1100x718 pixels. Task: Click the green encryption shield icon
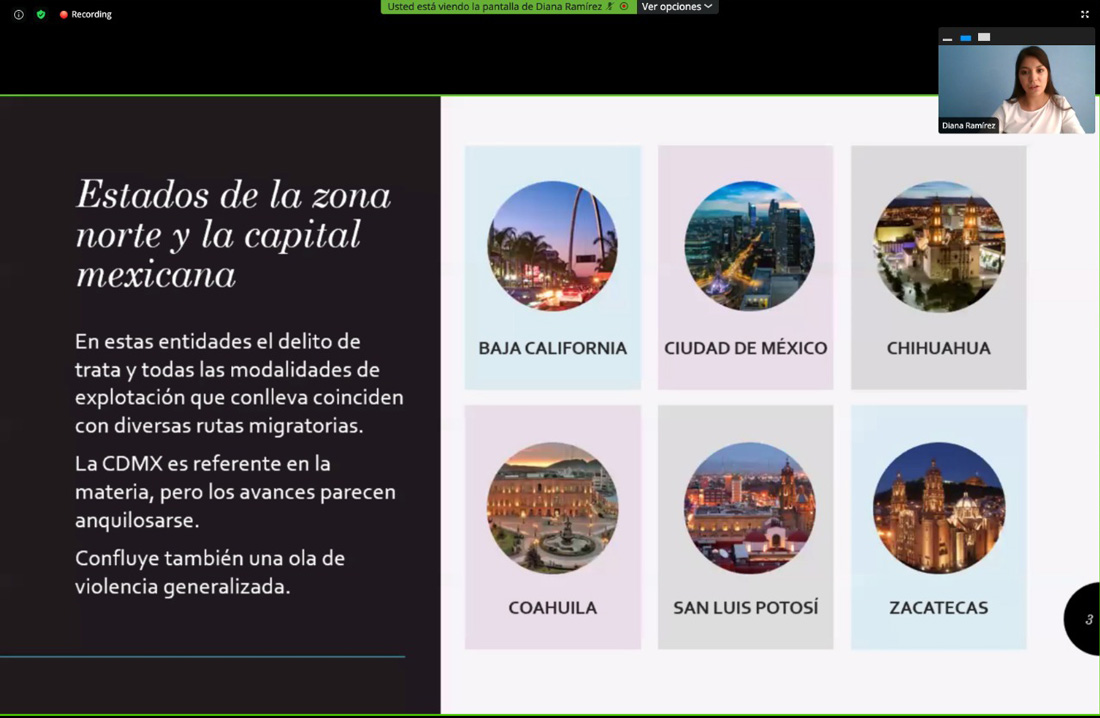41,15
